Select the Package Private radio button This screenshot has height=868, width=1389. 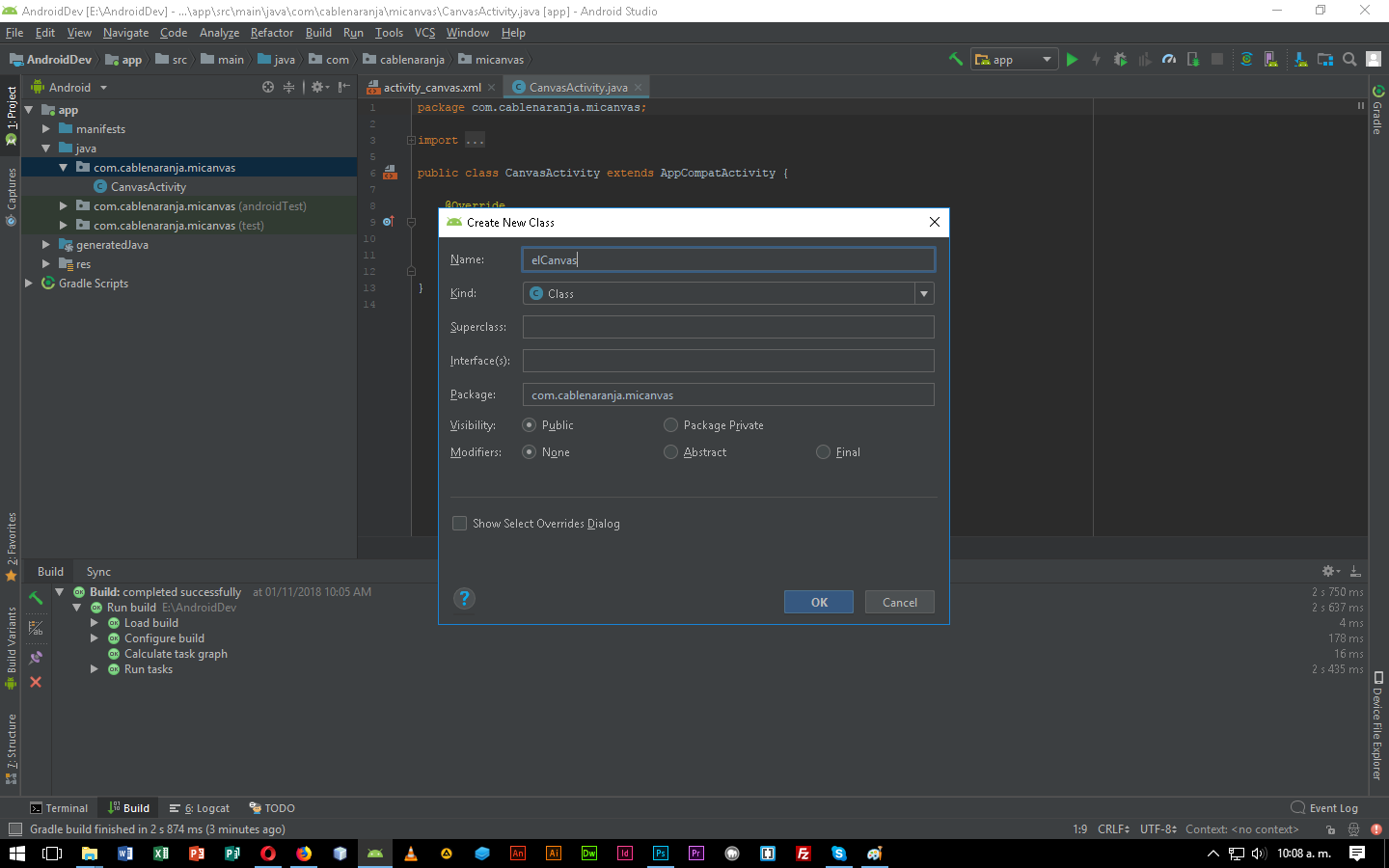pyautogui.click(x=670, y=424)
